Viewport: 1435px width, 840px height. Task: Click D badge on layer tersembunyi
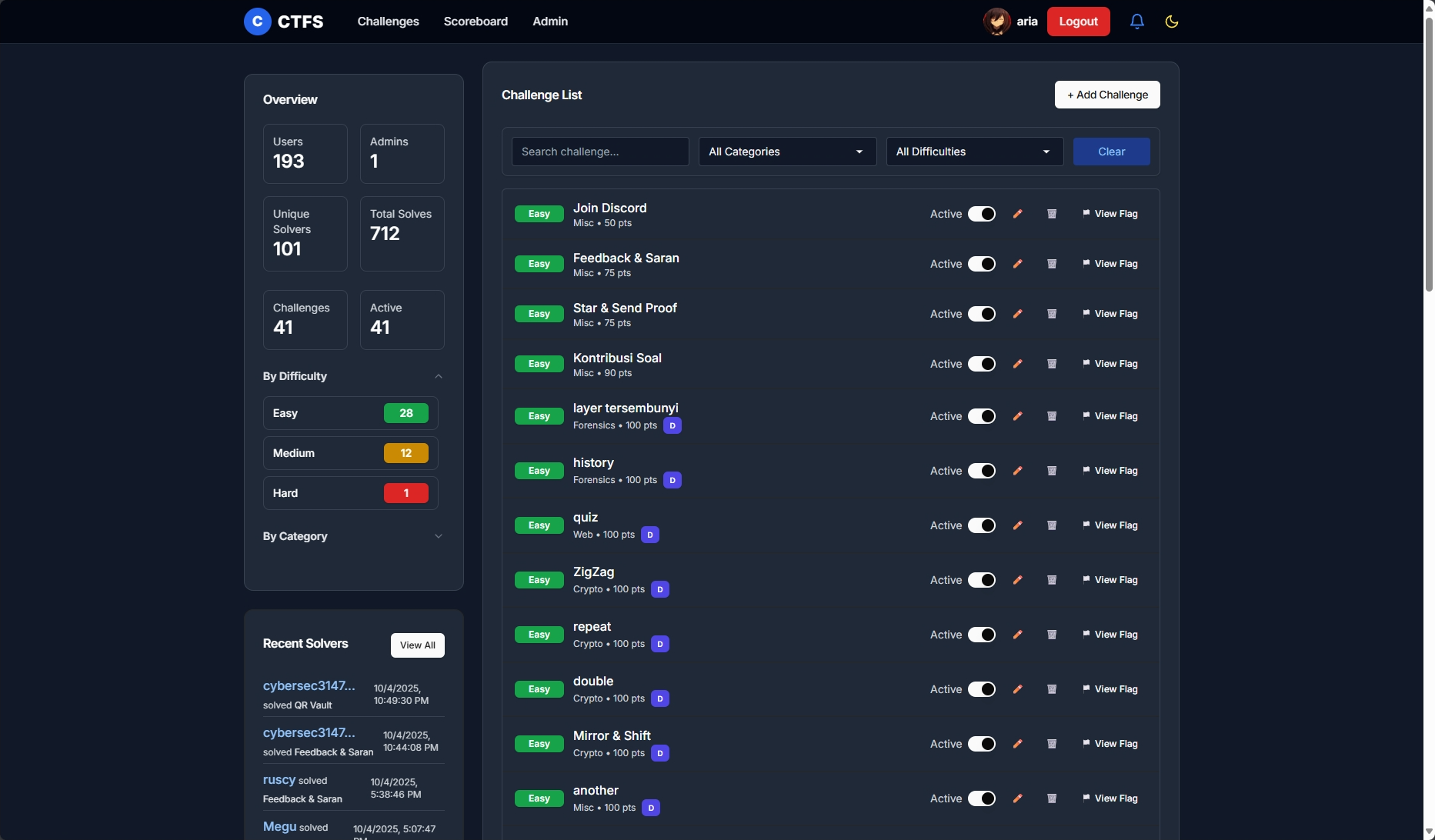pos(672,425)
